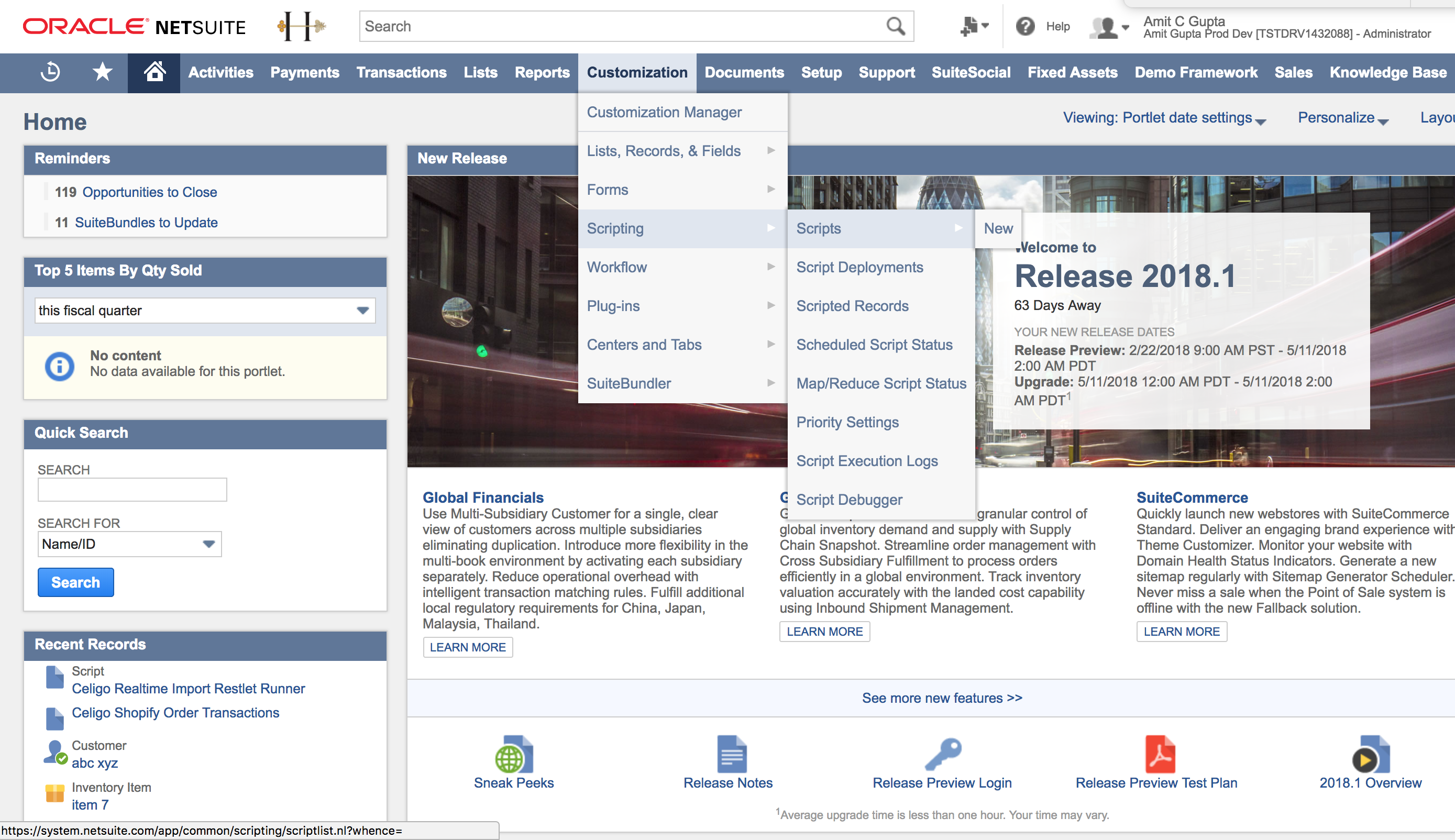Open the Release Notes document icon
The image size is (1455, 840).
[x=732, y=754]
